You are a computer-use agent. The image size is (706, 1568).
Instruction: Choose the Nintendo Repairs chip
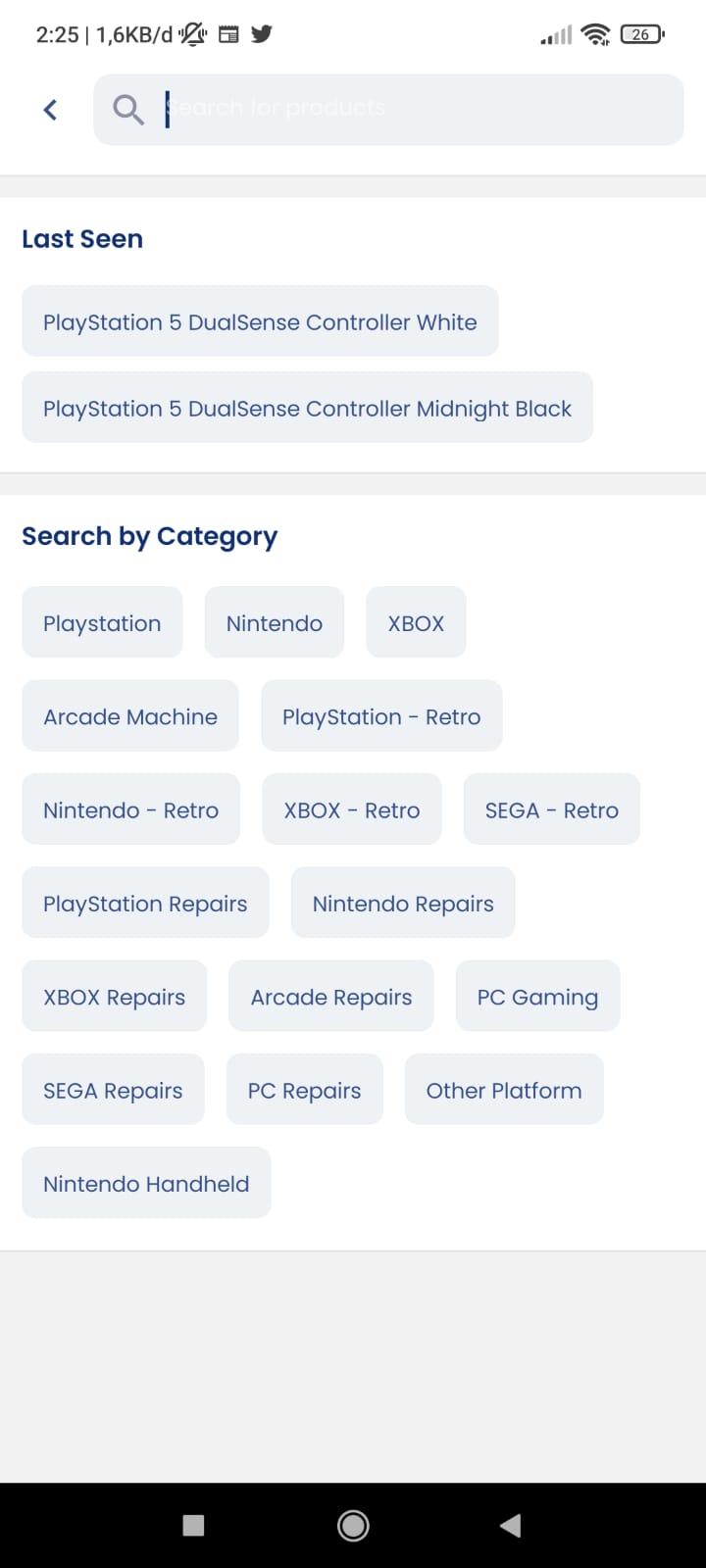tap(403, 904)
